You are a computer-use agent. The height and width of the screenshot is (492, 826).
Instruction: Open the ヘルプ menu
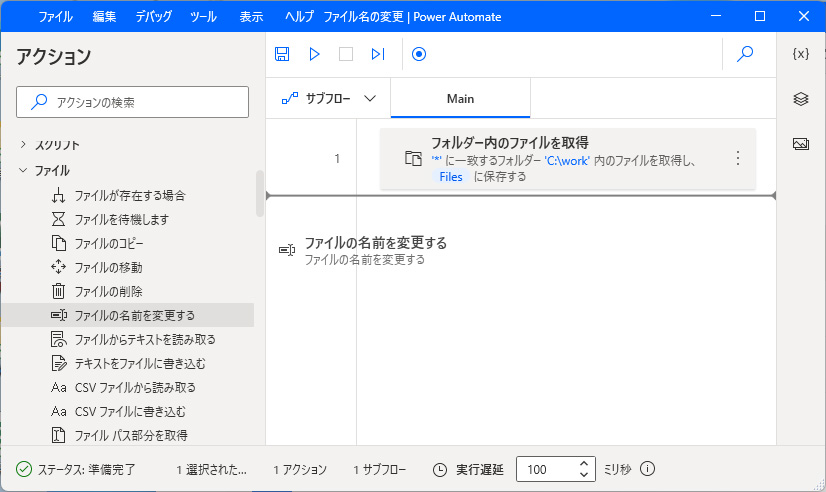pos(299,17)
